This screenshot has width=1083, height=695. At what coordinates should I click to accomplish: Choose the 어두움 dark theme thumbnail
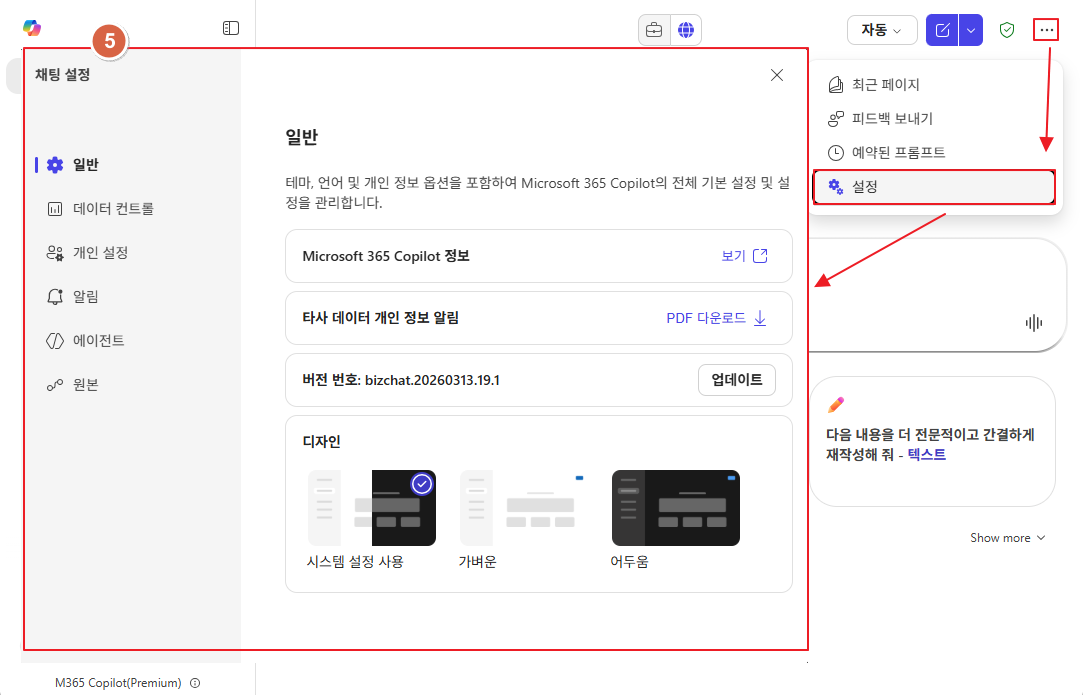pos(675,508)
